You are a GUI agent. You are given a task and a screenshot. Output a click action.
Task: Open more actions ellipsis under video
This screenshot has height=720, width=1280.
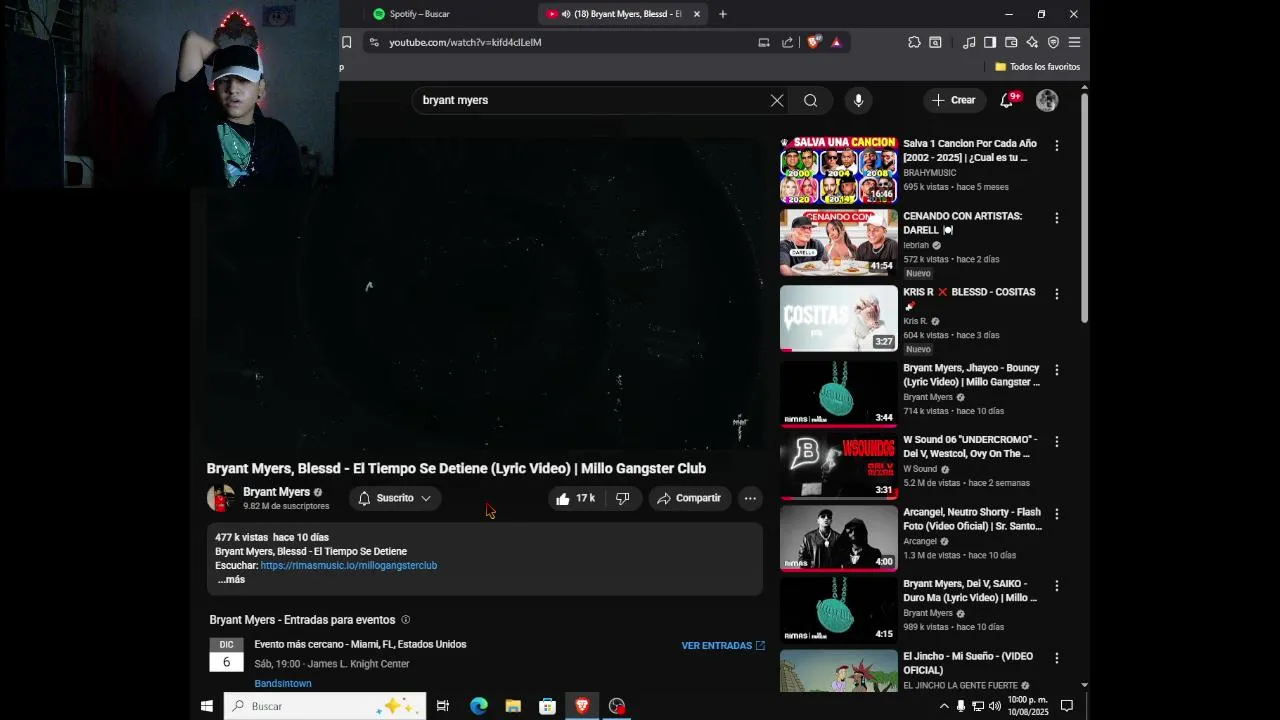750,498
